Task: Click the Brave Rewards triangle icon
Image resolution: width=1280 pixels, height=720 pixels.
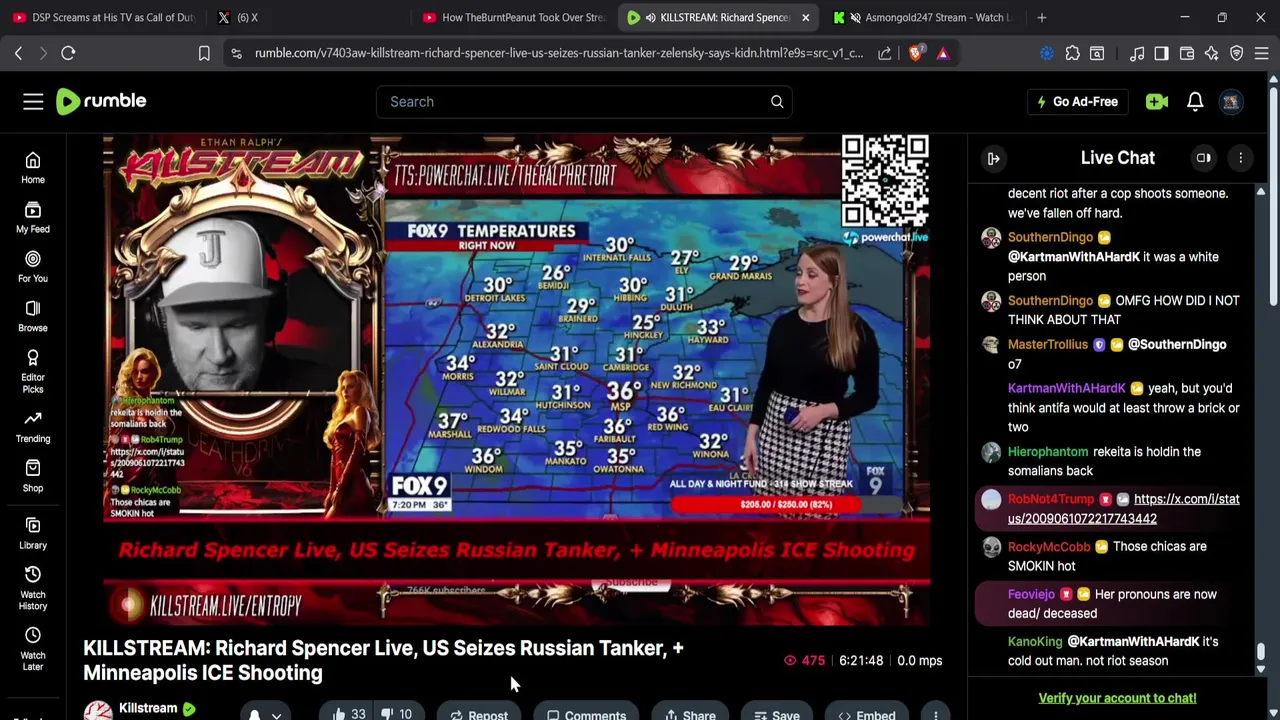Action: (942, 53)
